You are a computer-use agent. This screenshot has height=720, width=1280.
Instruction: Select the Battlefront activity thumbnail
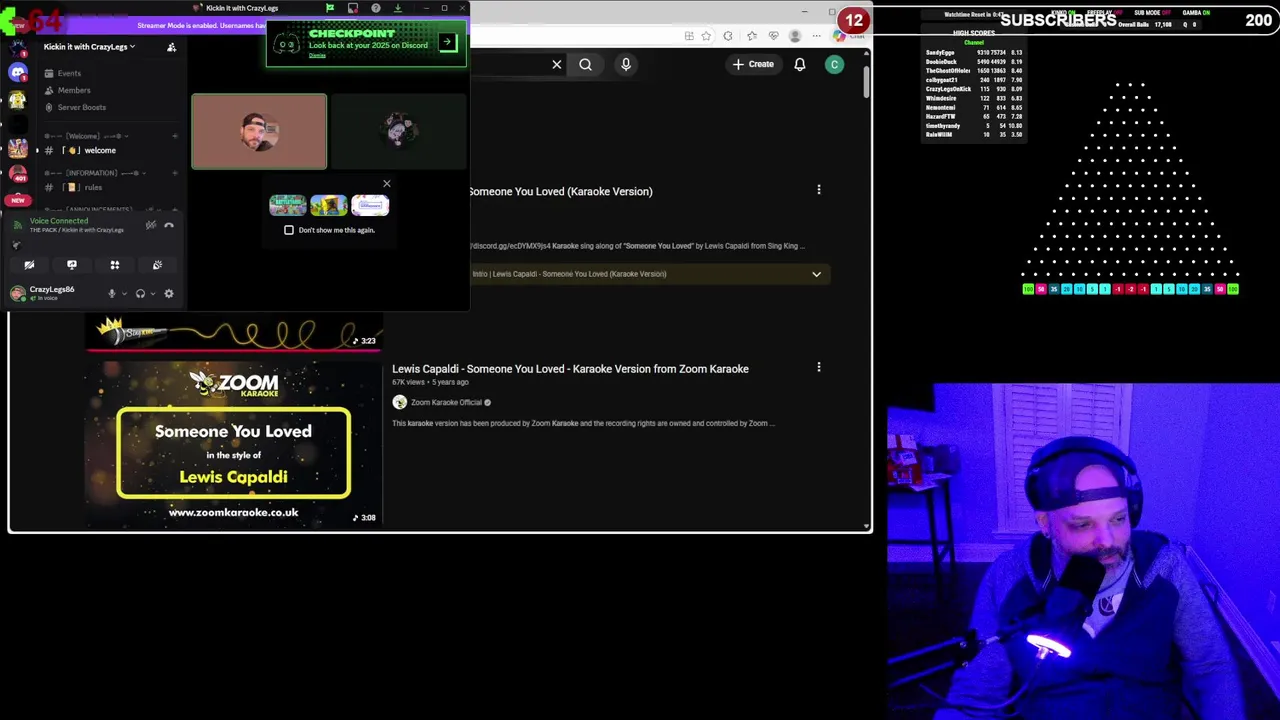coord(288,205)
